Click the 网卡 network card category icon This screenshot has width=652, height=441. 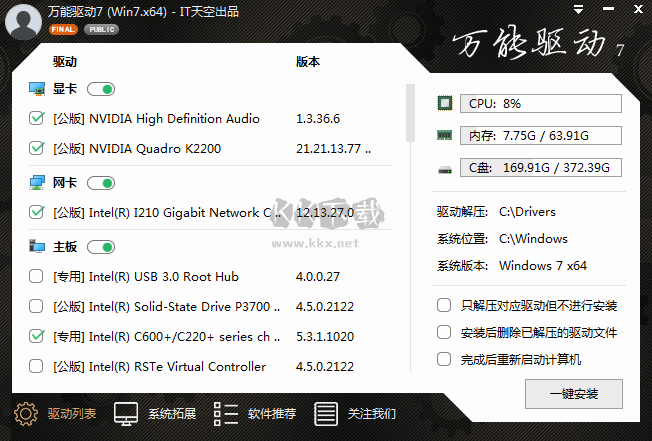pos(37,182)
